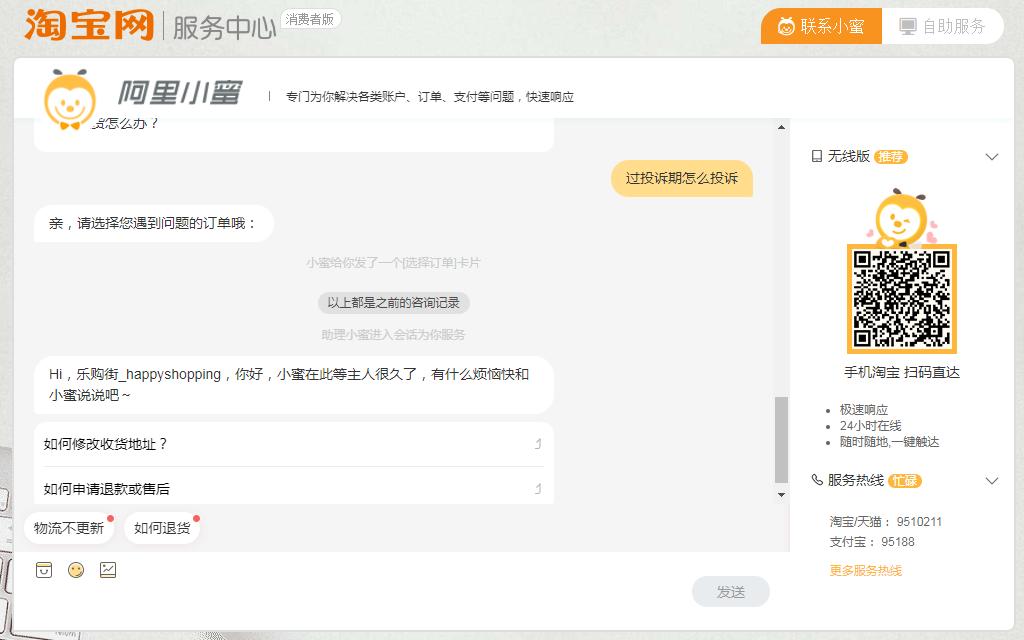
Task: Click the send arrow beside 如何修改收货地址
Action: 537,443
